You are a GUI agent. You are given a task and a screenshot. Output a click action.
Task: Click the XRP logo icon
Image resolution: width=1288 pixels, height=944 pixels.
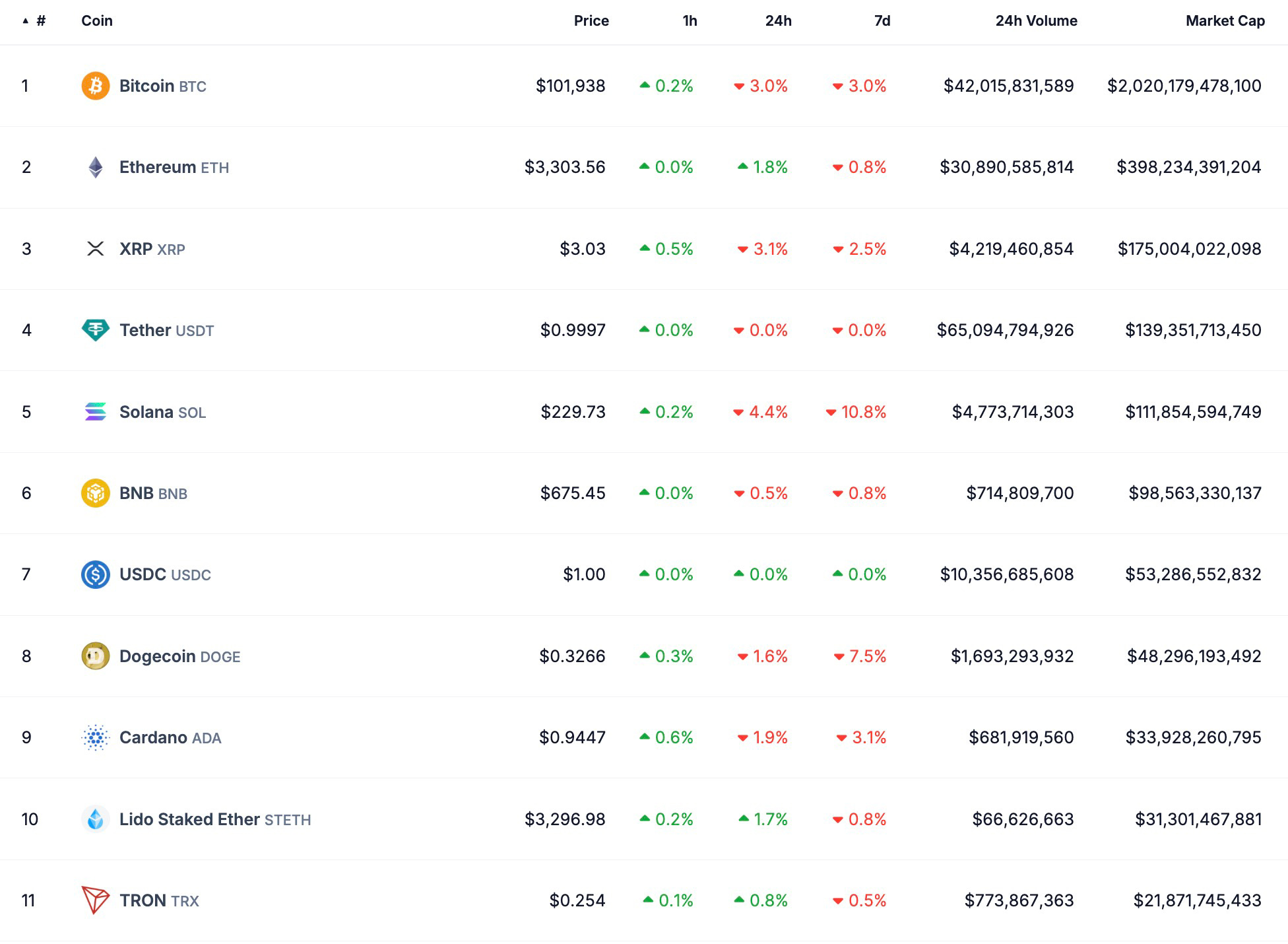(96, 249)
